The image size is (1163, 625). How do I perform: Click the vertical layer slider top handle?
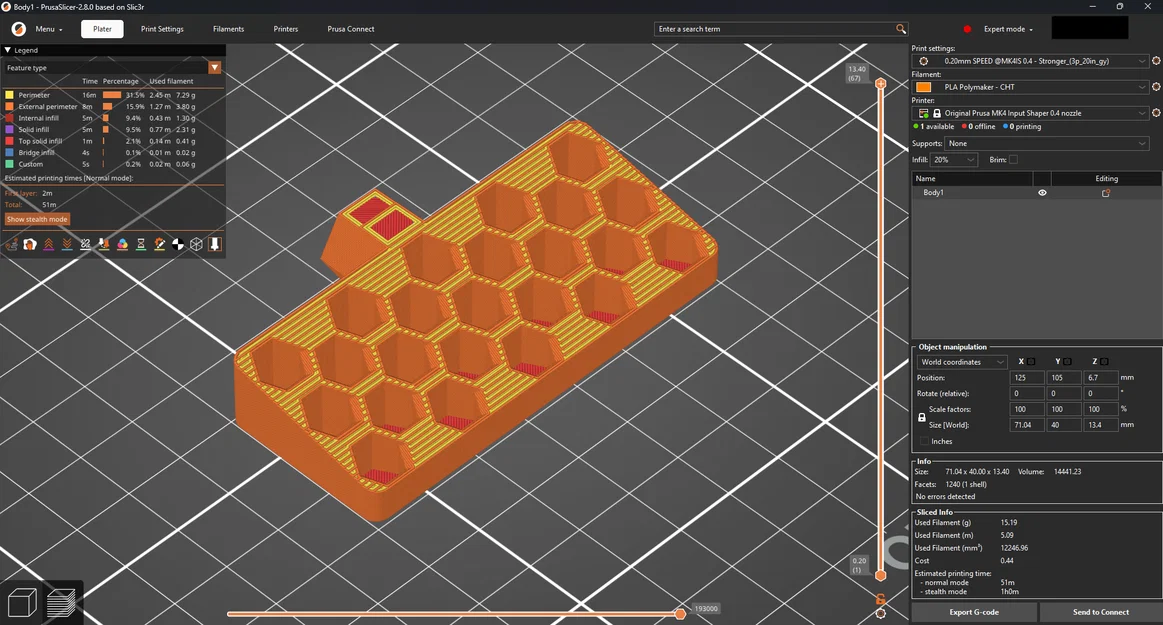tap(880, 83)
